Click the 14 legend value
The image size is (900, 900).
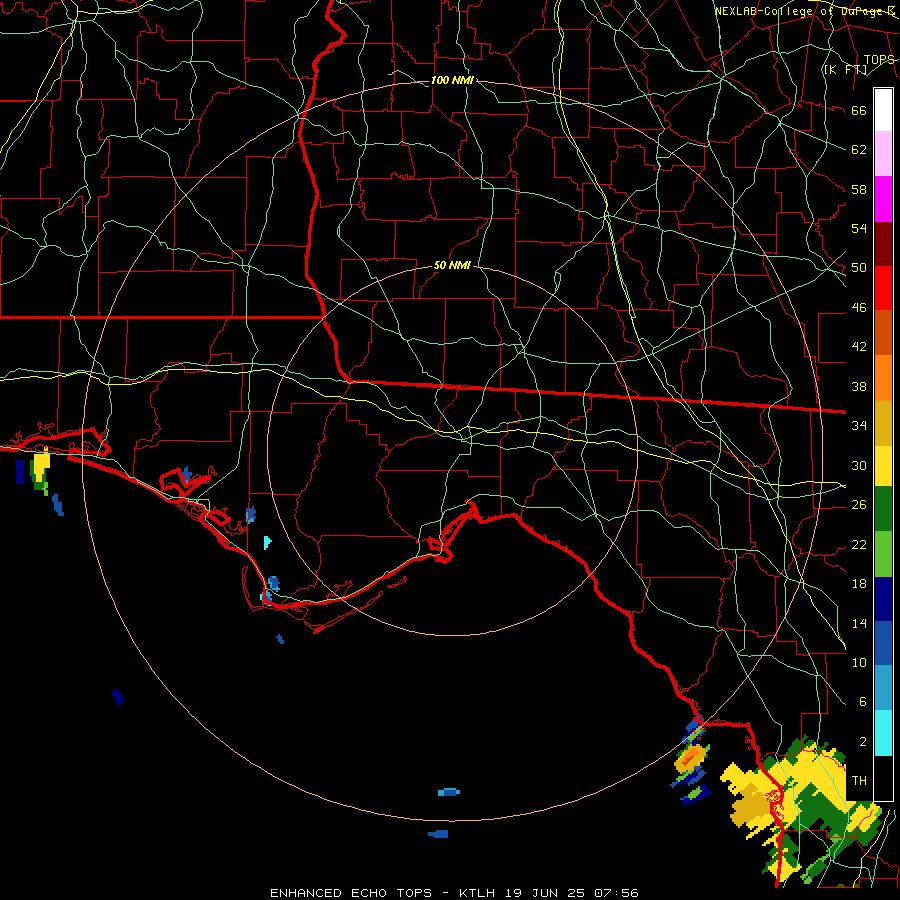[859, 623]
